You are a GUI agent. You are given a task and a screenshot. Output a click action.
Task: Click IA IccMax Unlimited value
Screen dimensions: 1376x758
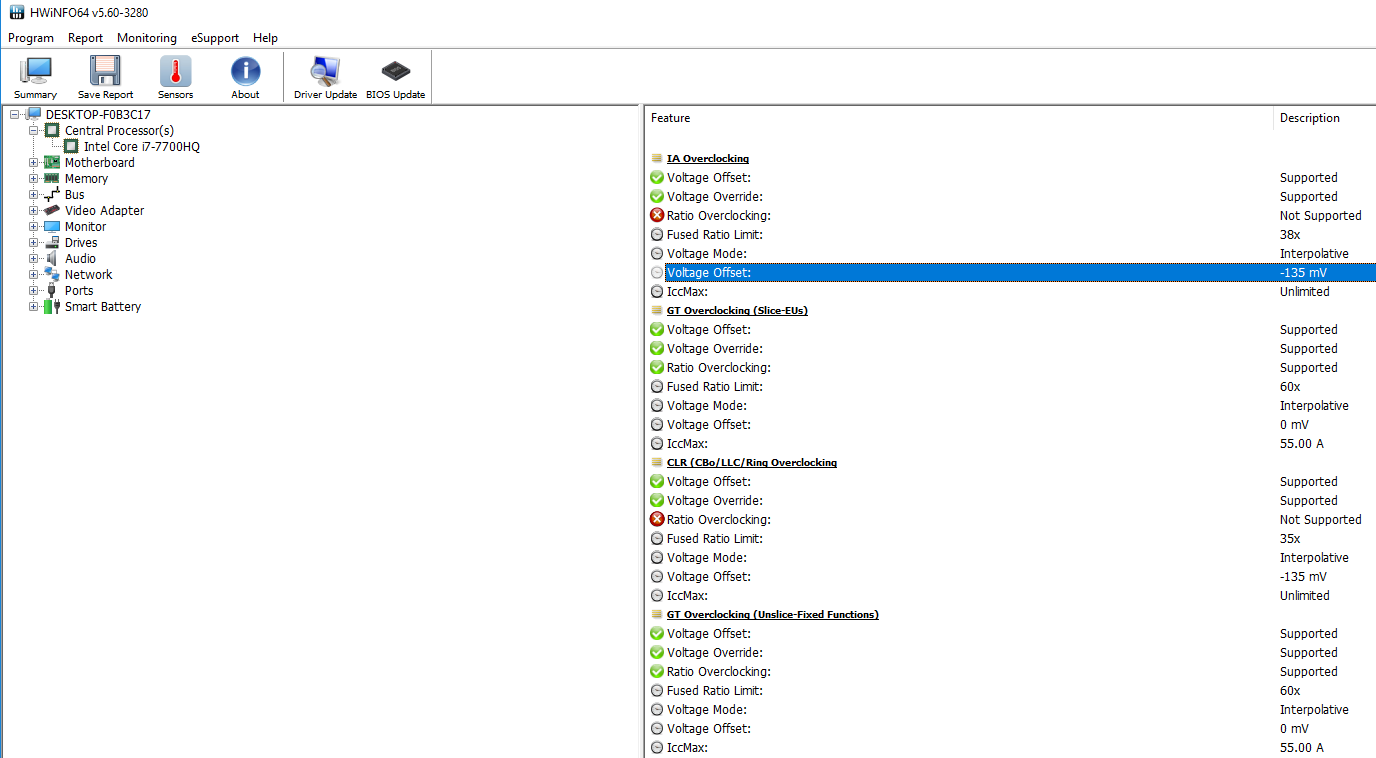[1305, 291]
